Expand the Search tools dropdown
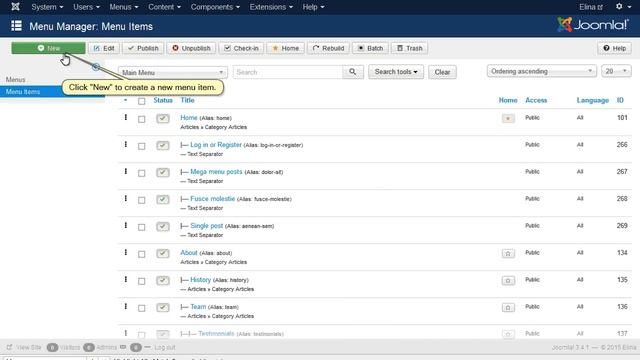Viewport: 640px width, 360px height. point(396,72)
